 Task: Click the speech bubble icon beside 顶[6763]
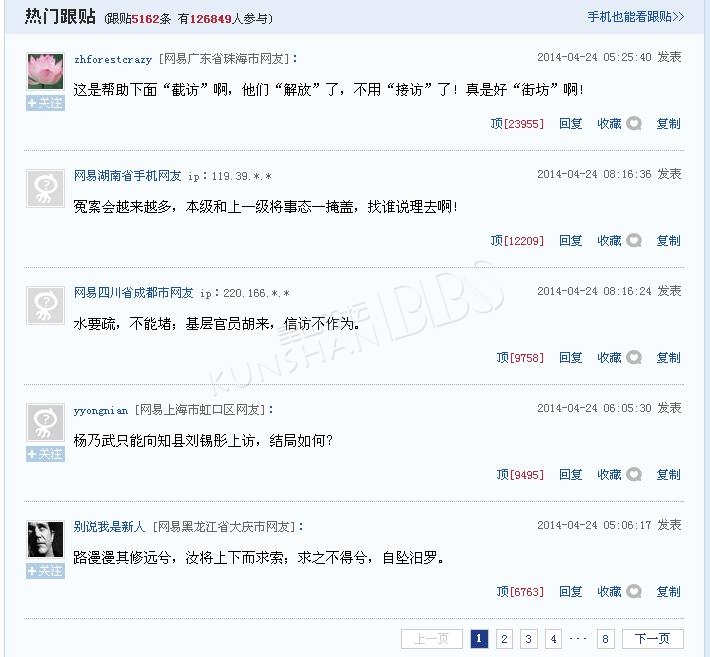coord(634,591)
